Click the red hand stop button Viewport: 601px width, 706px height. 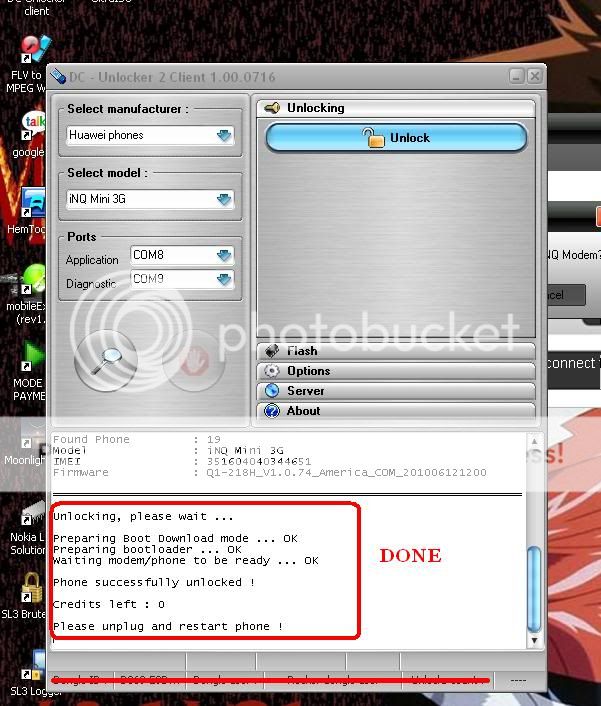(x=194, y=361)
